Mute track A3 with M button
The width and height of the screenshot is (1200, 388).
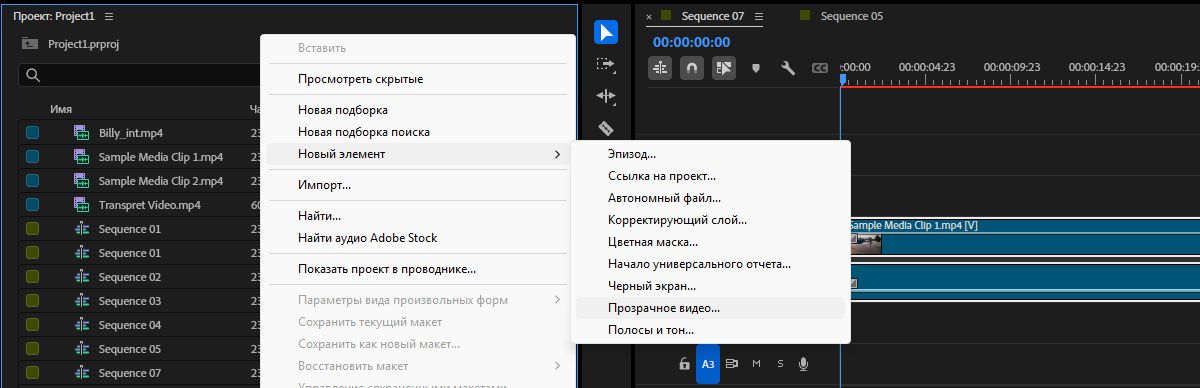[x=756, y=364]
